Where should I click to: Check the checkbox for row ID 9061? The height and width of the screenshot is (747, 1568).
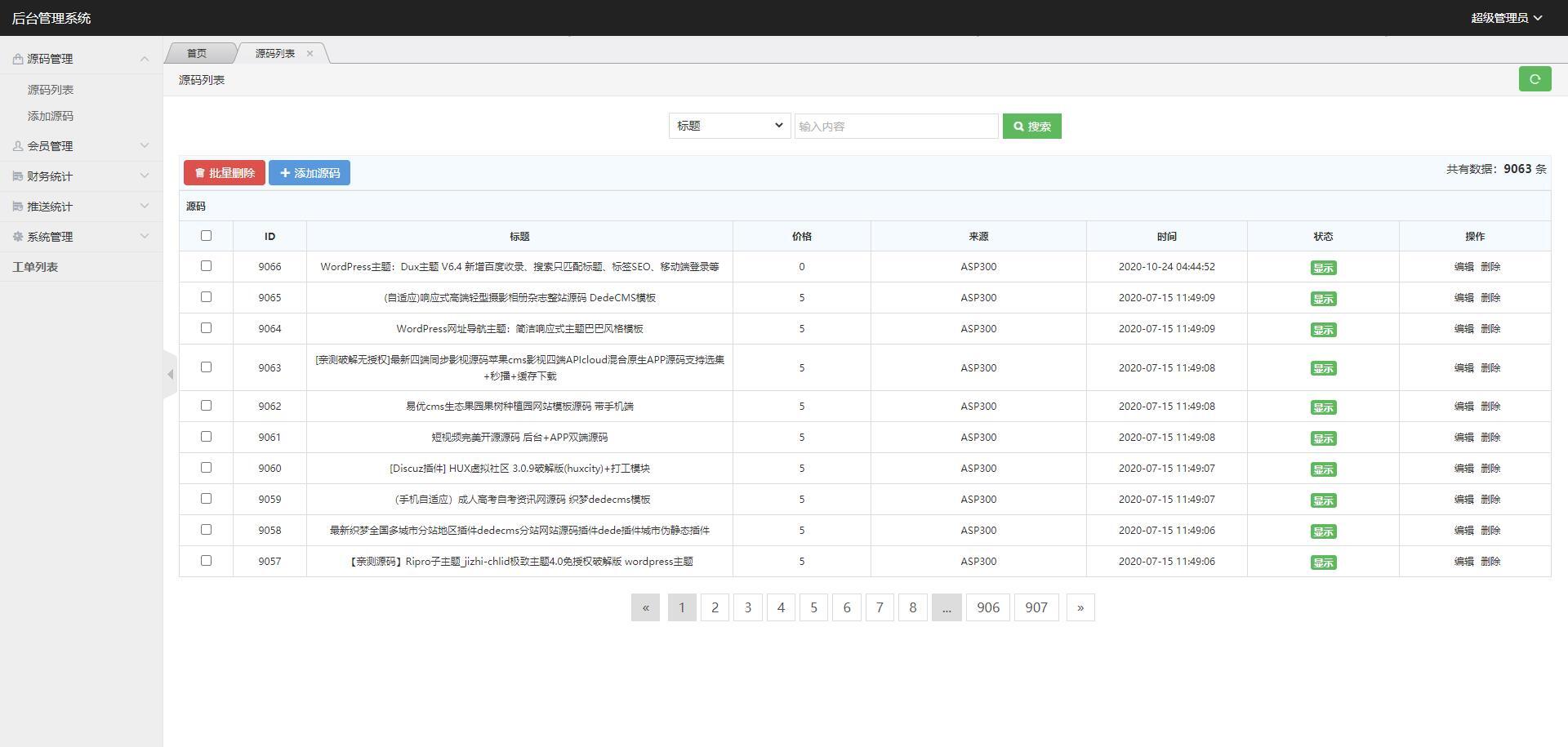click(x=206, y=437)
